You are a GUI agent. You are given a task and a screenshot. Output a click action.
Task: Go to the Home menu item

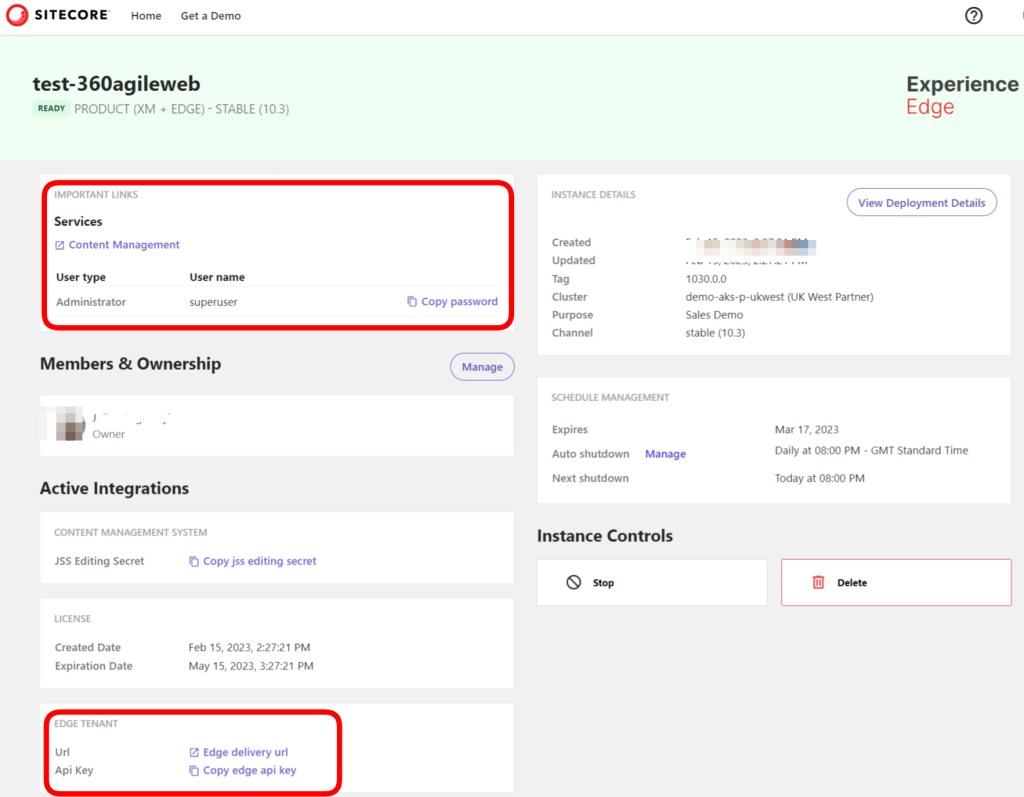[x=146, y=16]
